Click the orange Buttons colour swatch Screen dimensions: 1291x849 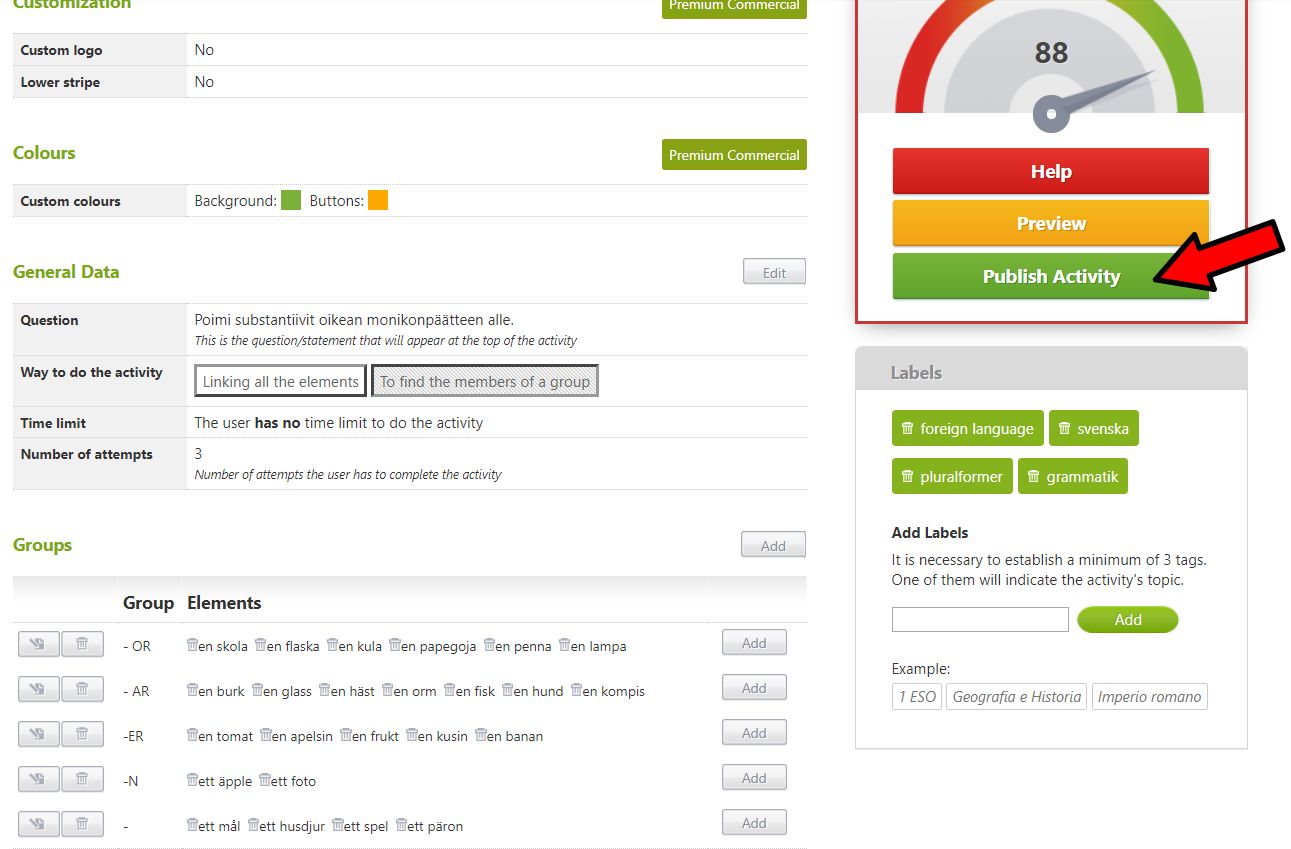(378, 200)
